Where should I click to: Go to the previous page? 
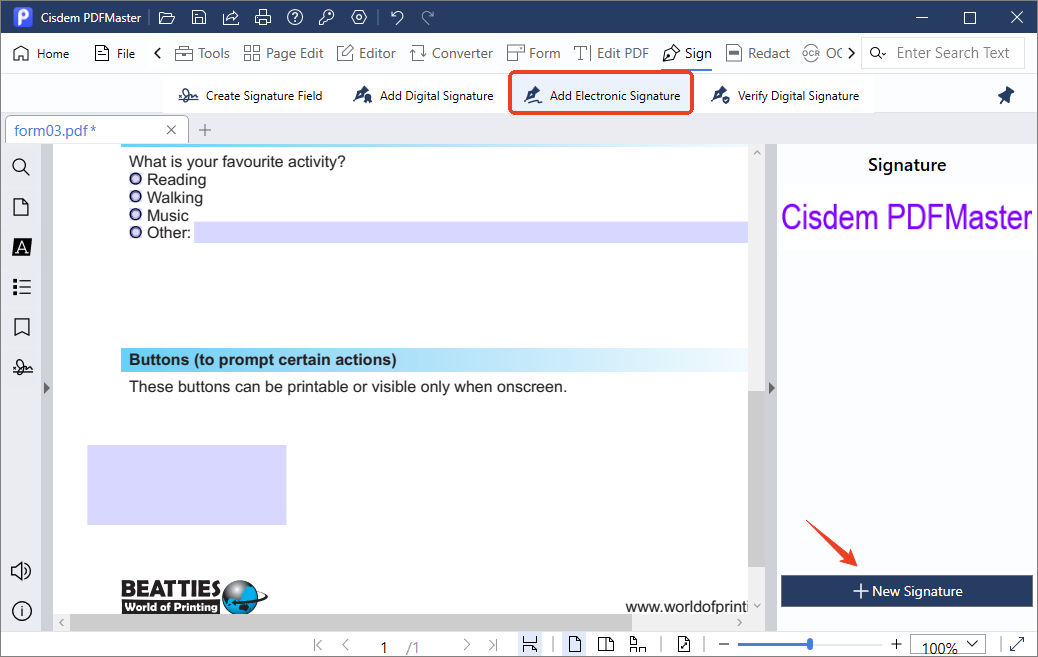click(345, 644)
